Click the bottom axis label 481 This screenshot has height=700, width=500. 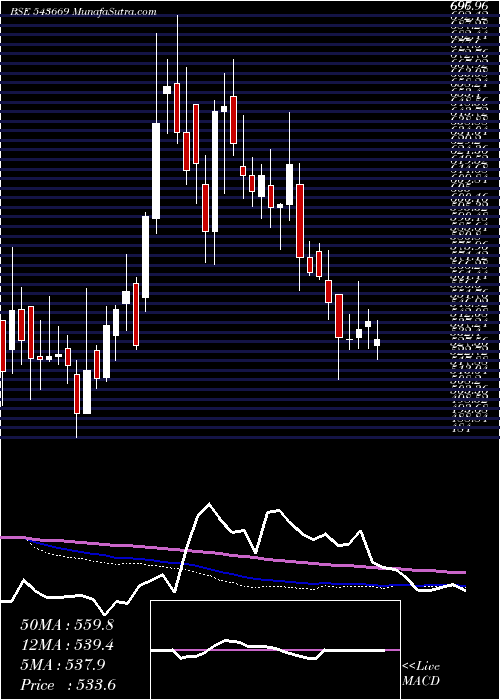point(459,431)
